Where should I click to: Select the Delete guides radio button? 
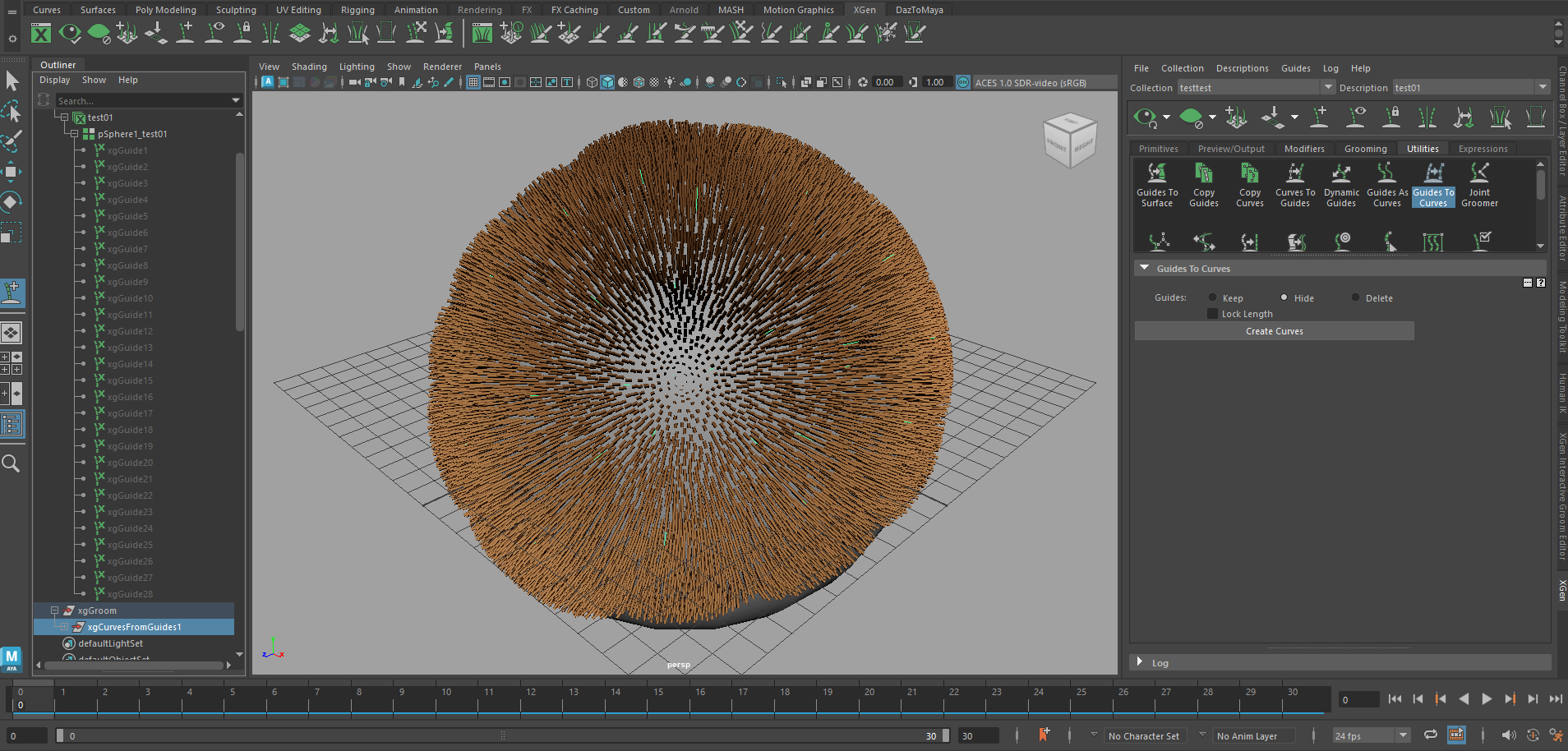click(1356, 297)
